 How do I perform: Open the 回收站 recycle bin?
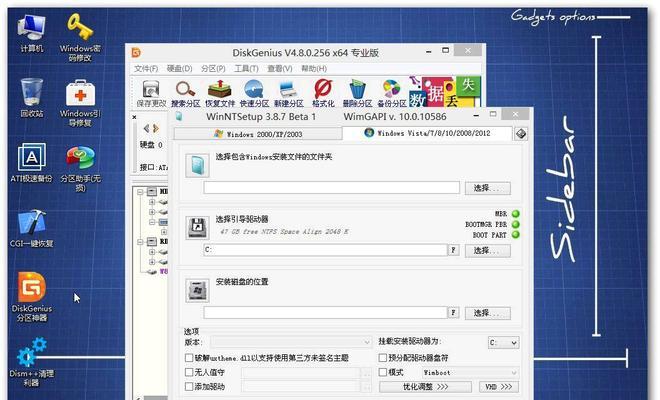click(32, 98)
